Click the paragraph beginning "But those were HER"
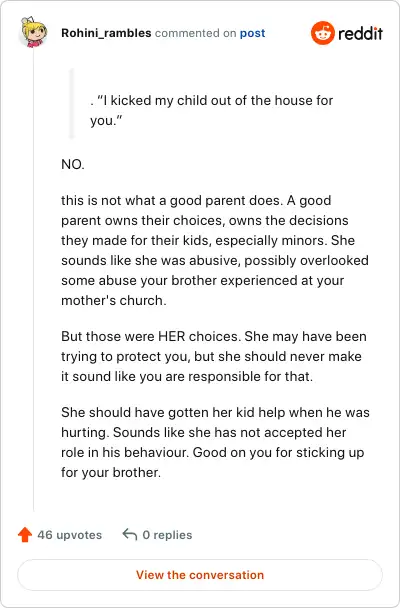The width and height of the screenshot is (400, 608). (x=214, y=356)
